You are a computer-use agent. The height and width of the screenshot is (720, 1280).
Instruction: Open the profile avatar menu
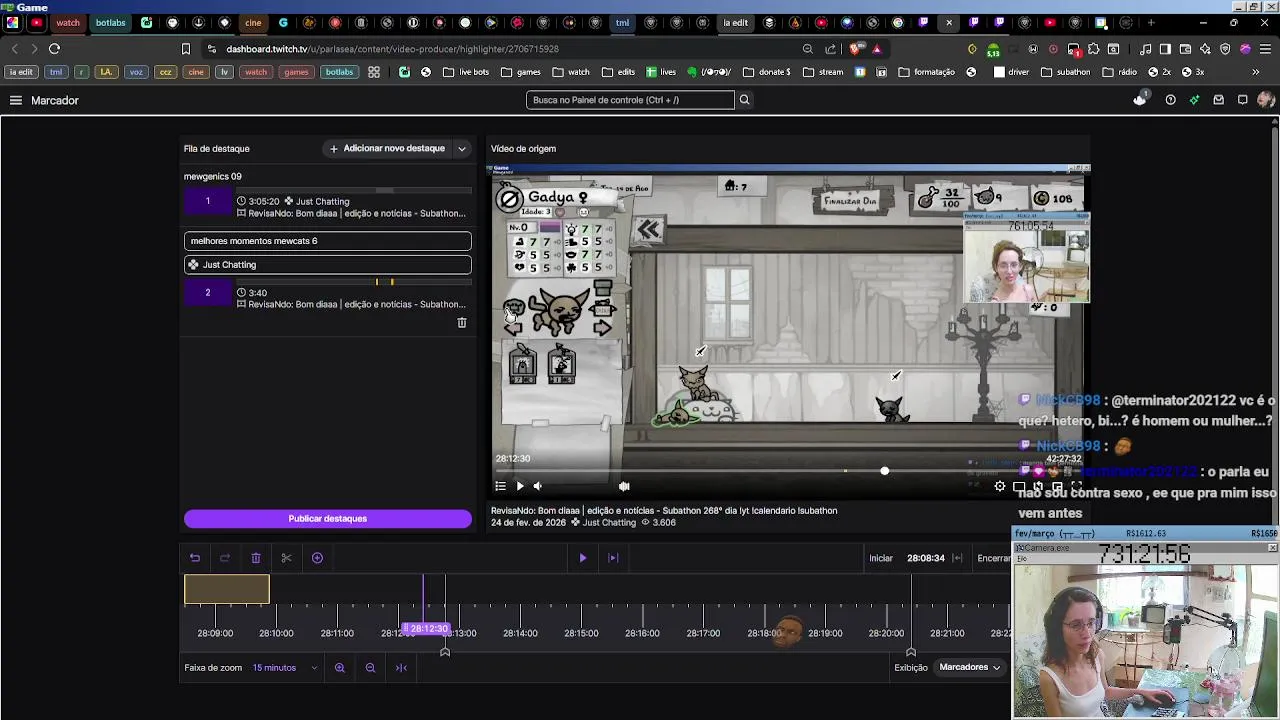(1266, 100)
